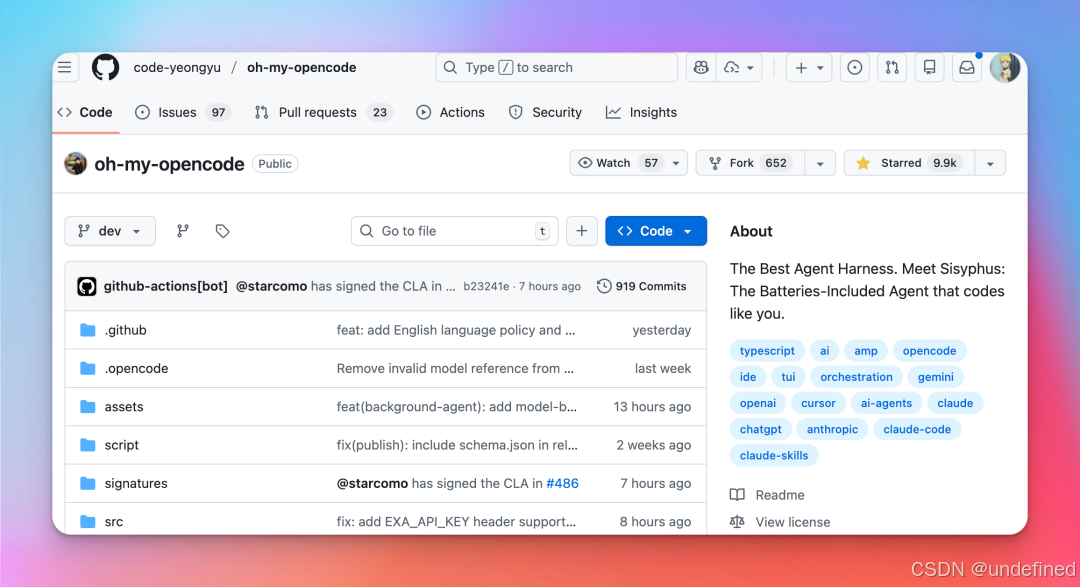The width and height of the screenshot is (1080, 587).
Task: Expand the star lists dropdown arrow
Action: pos(990,163)
